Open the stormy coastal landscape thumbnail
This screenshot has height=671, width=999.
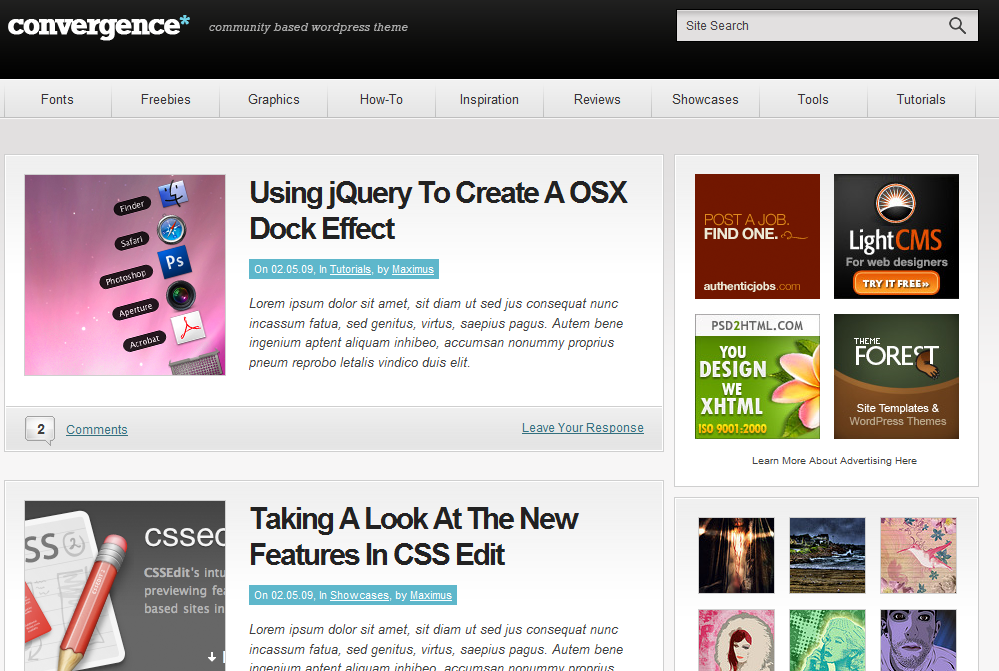click(x=828, y=556)
